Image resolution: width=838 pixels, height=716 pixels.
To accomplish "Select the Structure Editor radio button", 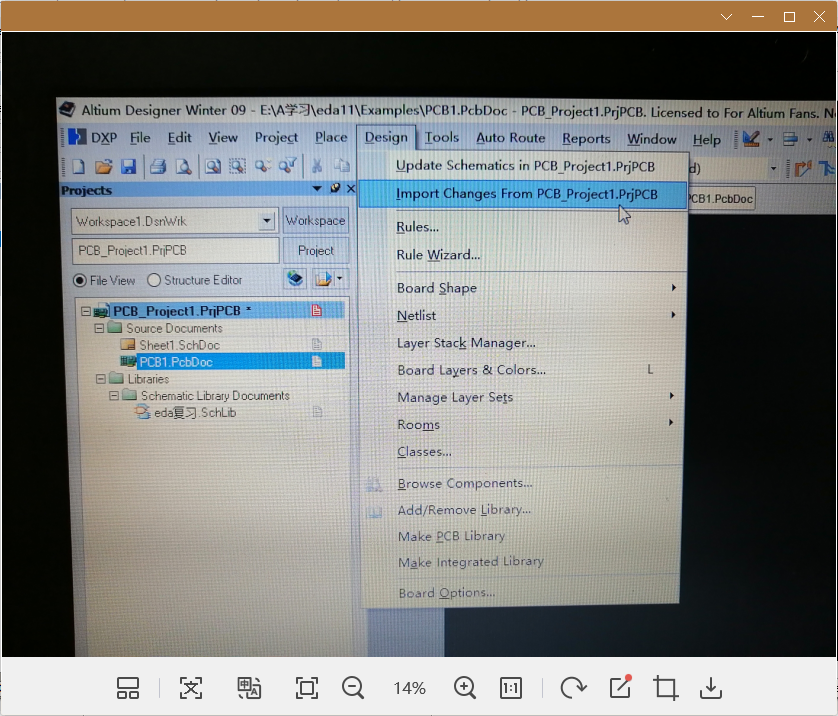I will tap(154, 280).
